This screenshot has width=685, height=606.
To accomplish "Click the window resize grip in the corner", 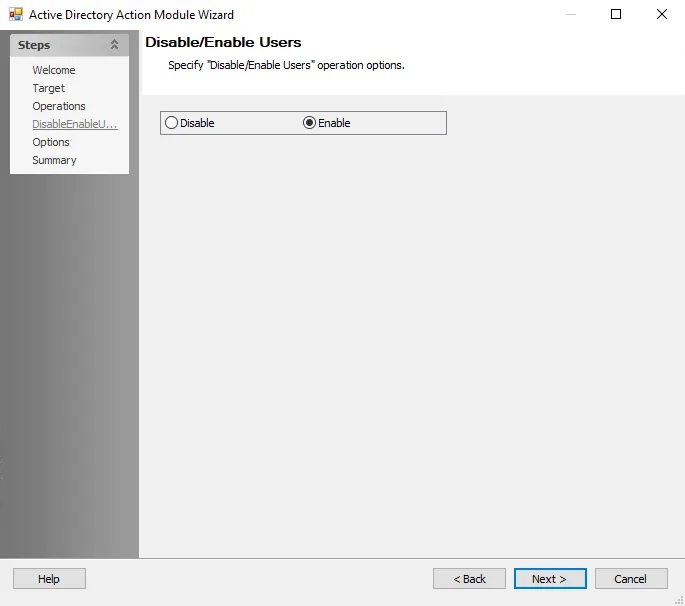I will (679, 600).
